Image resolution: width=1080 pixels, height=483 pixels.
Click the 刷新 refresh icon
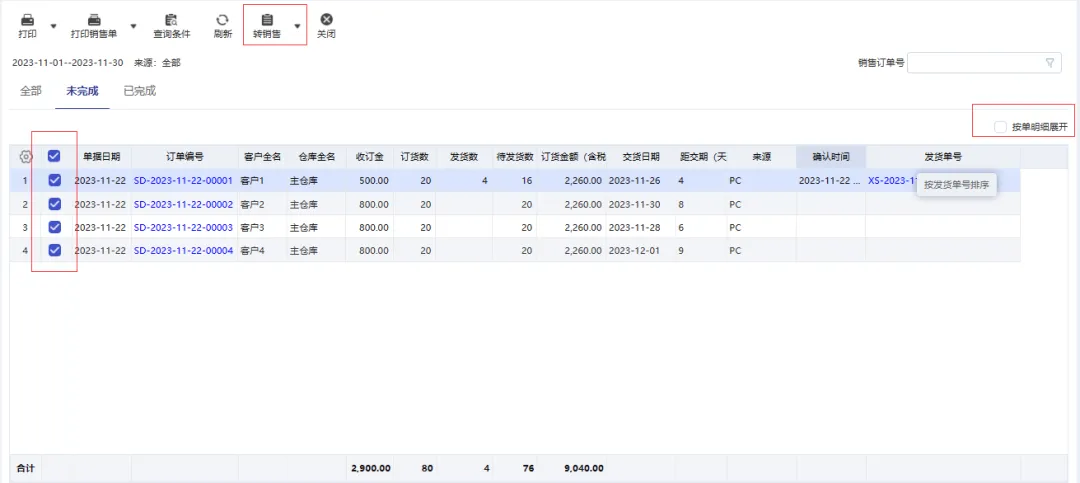222,20
